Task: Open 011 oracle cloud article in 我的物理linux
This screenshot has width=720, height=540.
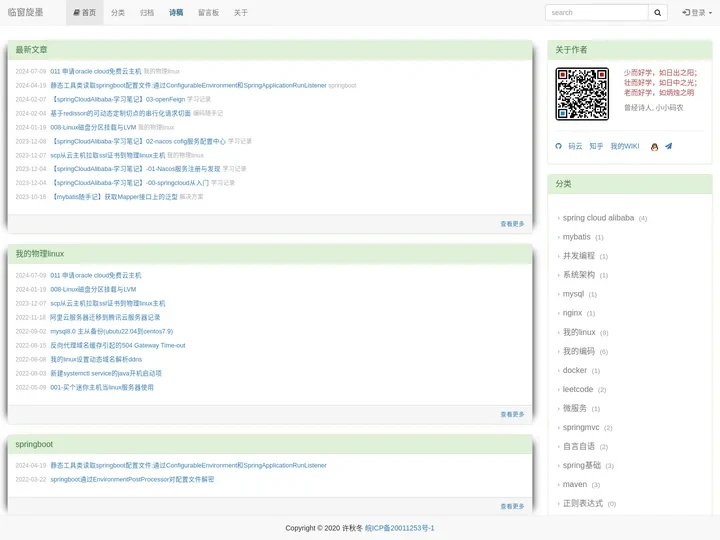Action: click(x=96, y=276)
